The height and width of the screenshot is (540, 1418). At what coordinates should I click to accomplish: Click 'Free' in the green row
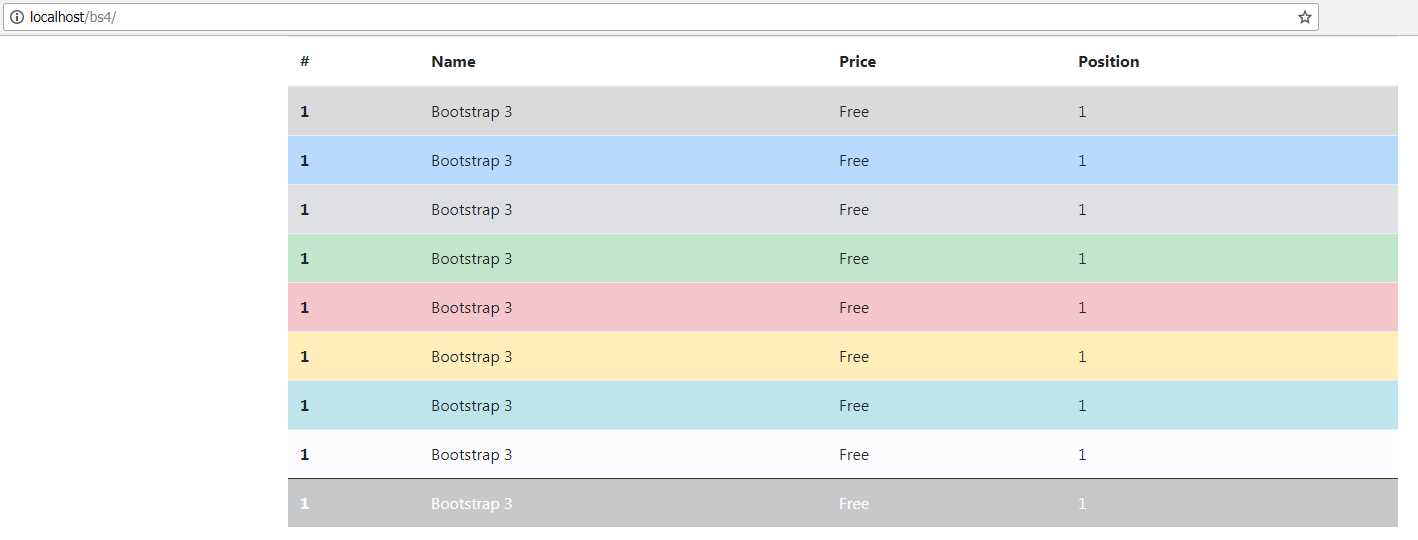point(854,259)
